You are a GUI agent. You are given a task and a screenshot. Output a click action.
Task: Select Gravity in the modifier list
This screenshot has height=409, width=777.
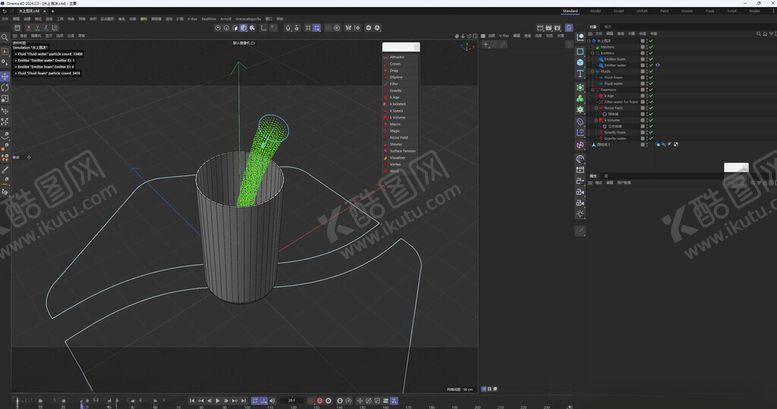[x=396, y=90]
